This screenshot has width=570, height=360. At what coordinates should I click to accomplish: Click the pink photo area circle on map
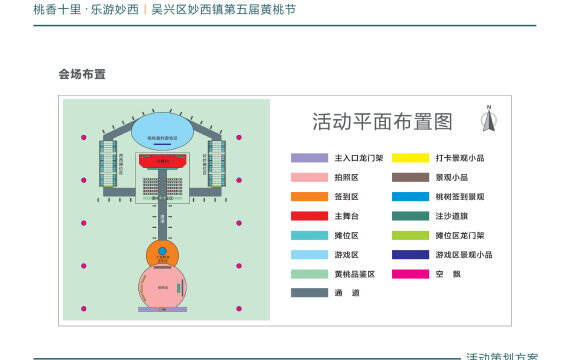162,287
